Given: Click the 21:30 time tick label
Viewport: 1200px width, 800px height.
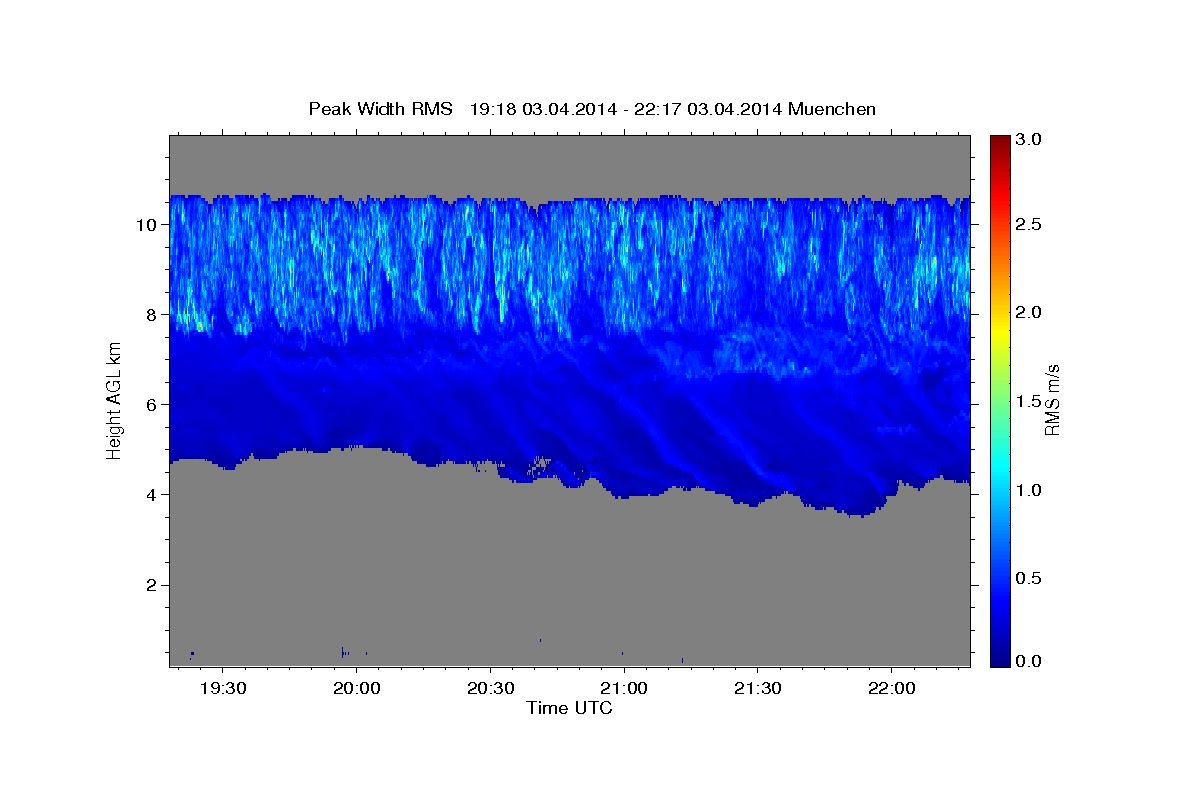Looking at the screenshot, I should click(x=757, y=689).
